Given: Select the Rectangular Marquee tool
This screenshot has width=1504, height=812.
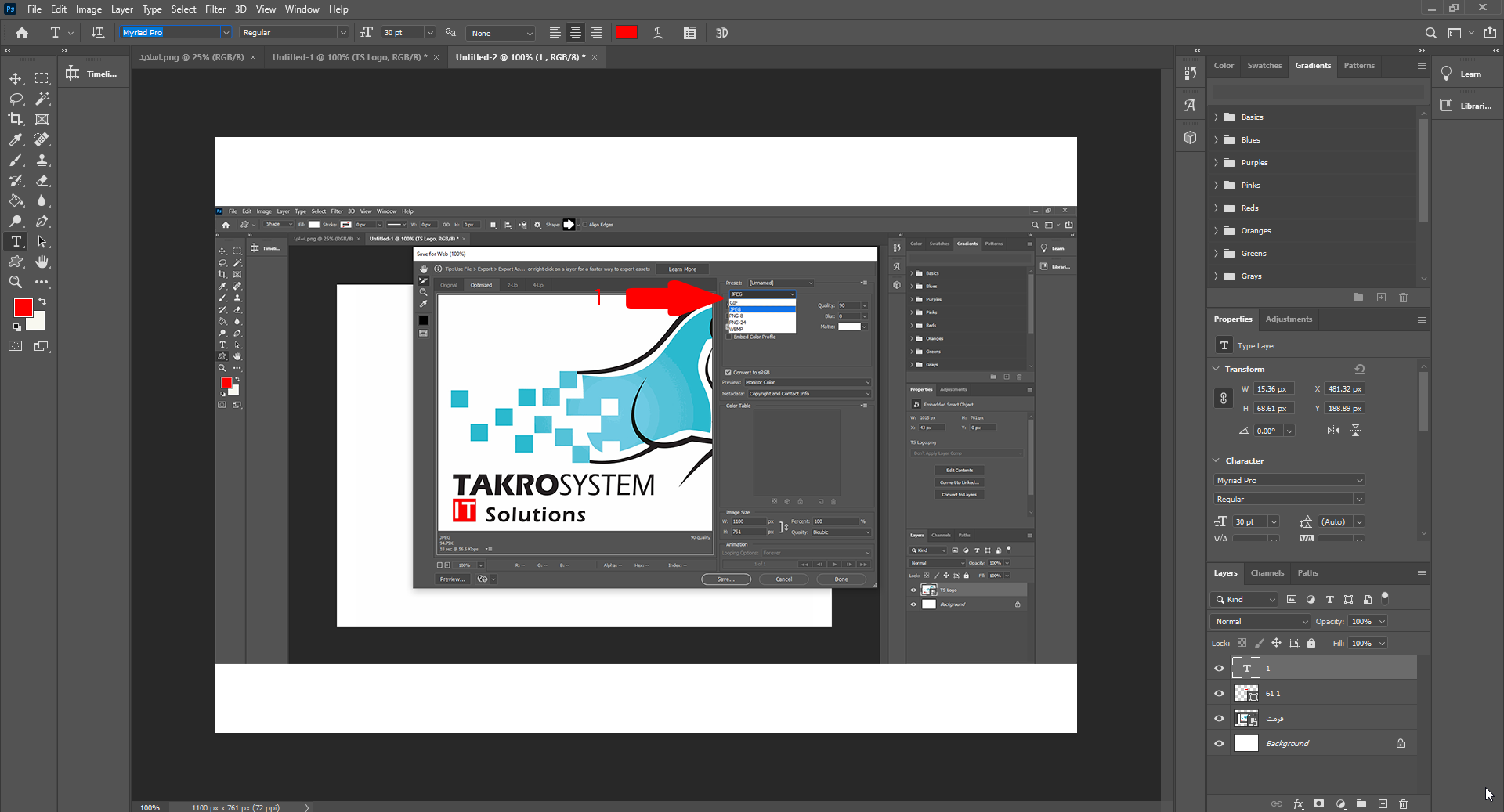Looking at the screenshot, I should (x=42, y=78).
